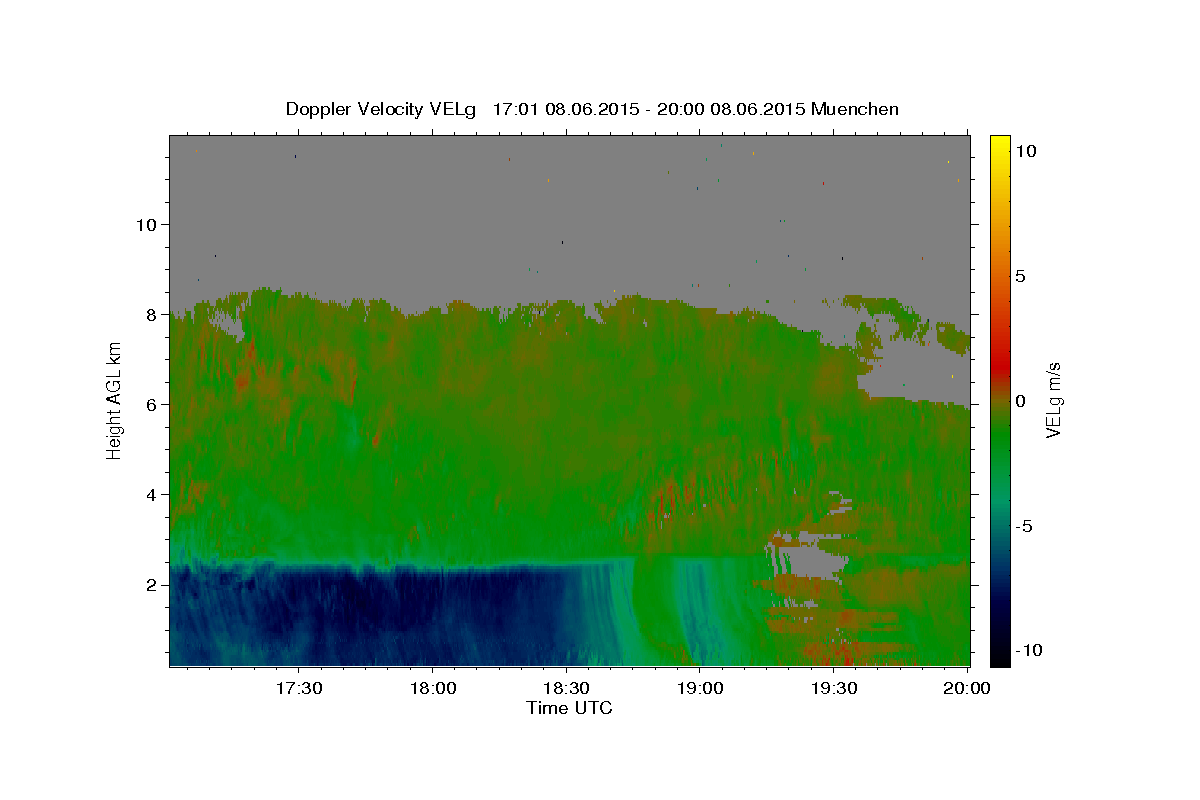Image resolution: width=1200 pixels, height=800 pixels.
Task: Click the 18:30 time tick label
Action: [x=566, y=689]
